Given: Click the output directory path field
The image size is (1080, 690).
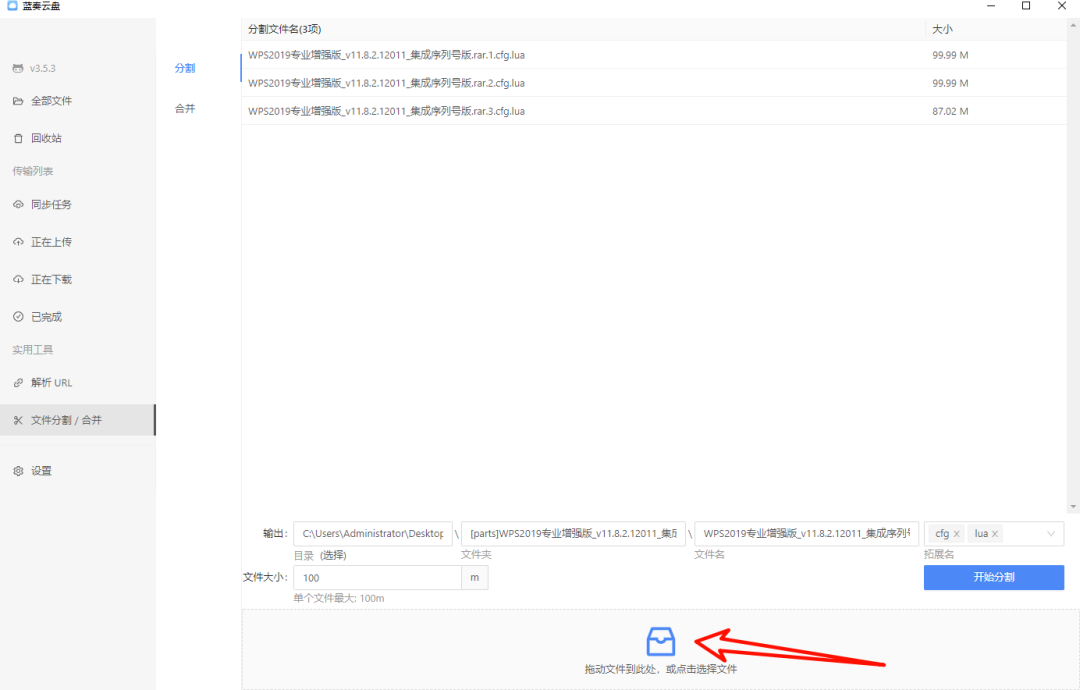Looking at the screenshot, I should (373, 534).
